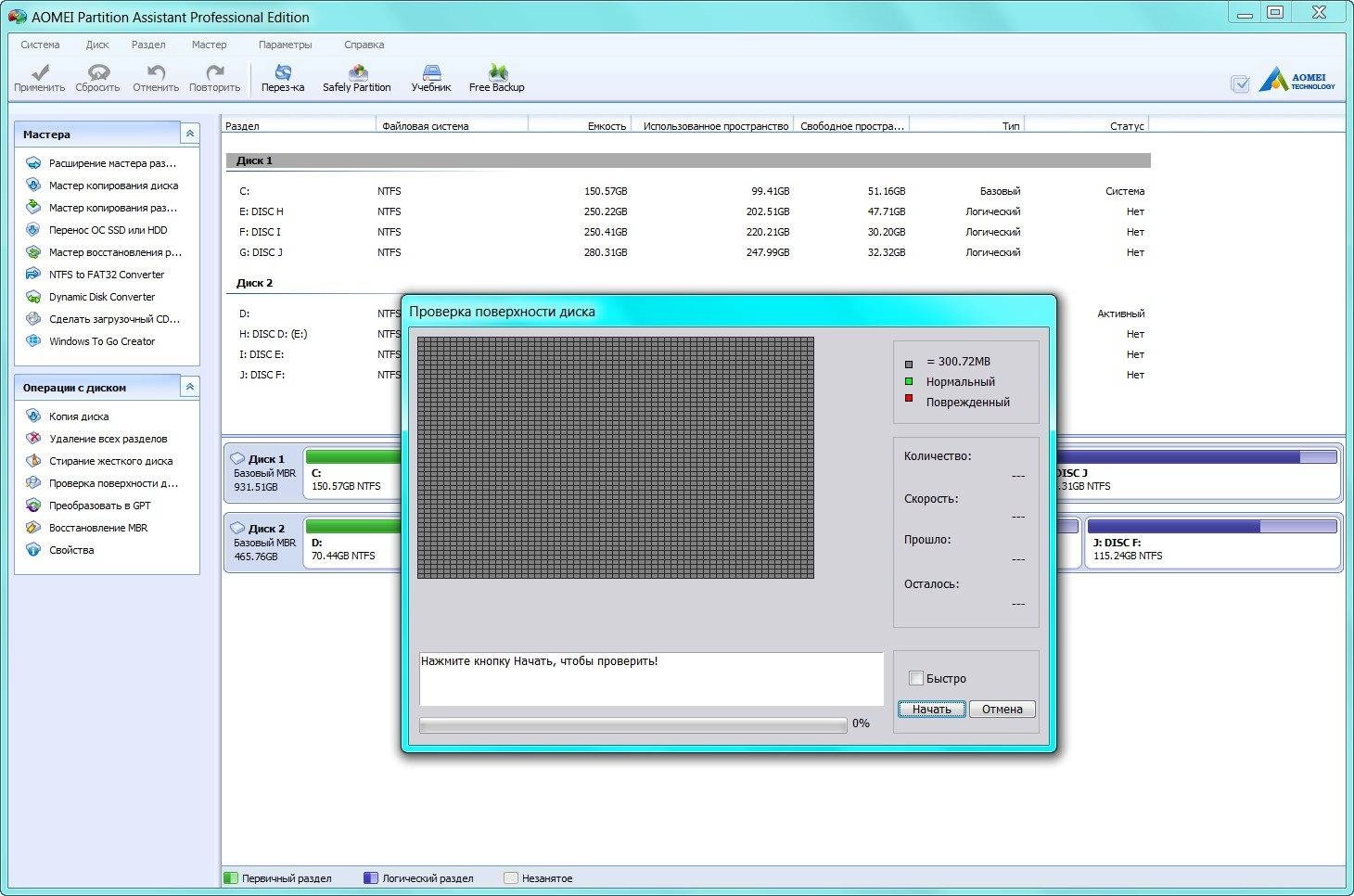
Task: Click the Free Backup toolbar icon
Action: coord(497,78)
